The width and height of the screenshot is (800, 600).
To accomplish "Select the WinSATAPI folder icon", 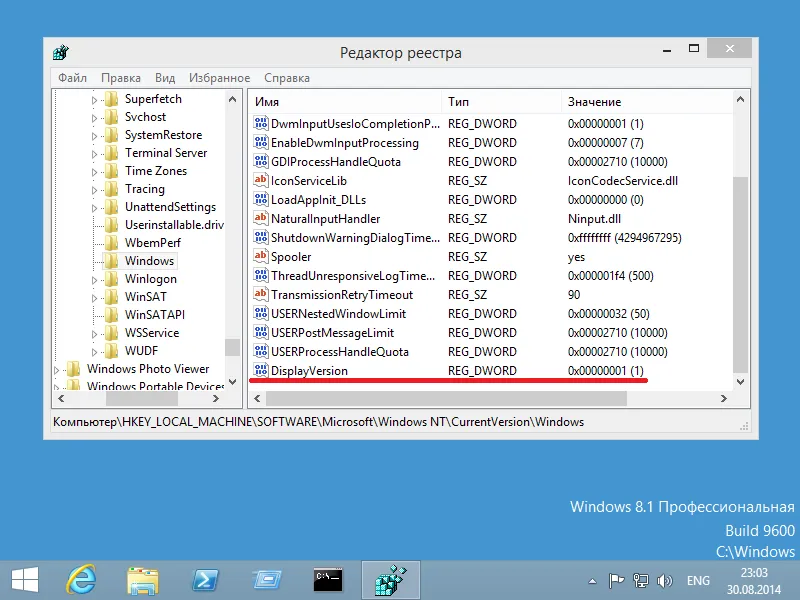I will click(x=112, y=315).
